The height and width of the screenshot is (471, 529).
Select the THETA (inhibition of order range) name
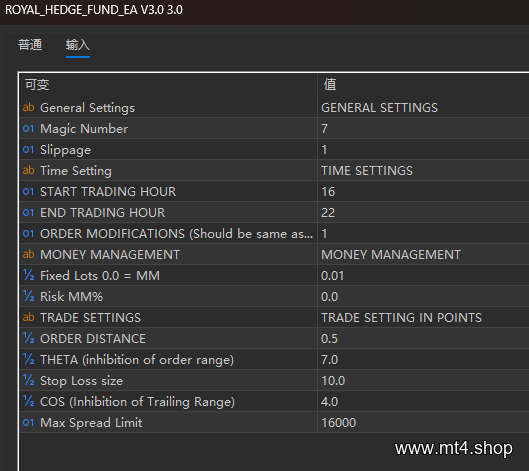coord(137,360)
